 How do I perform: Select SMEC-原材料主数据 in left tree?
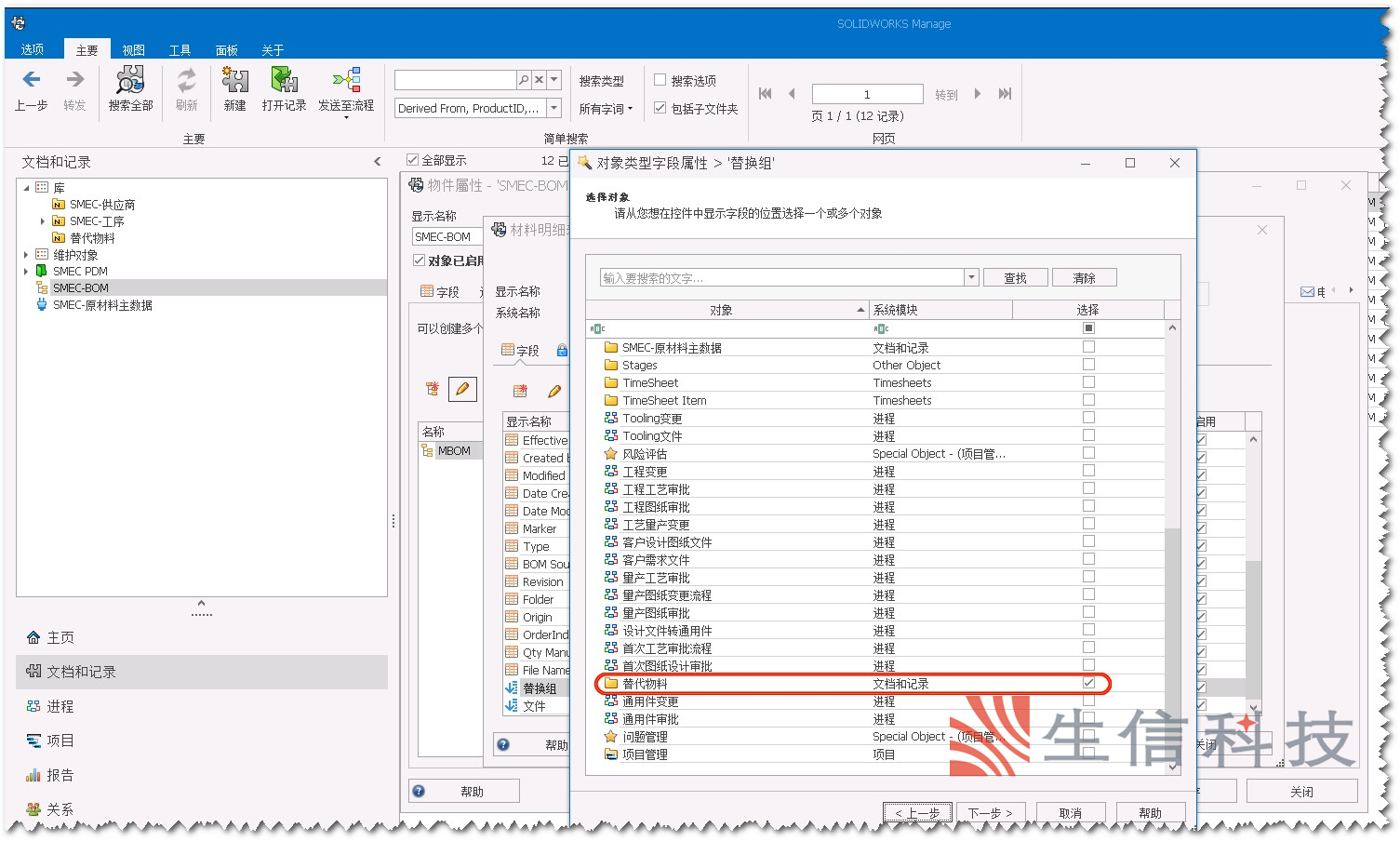(x=102, y=305)
